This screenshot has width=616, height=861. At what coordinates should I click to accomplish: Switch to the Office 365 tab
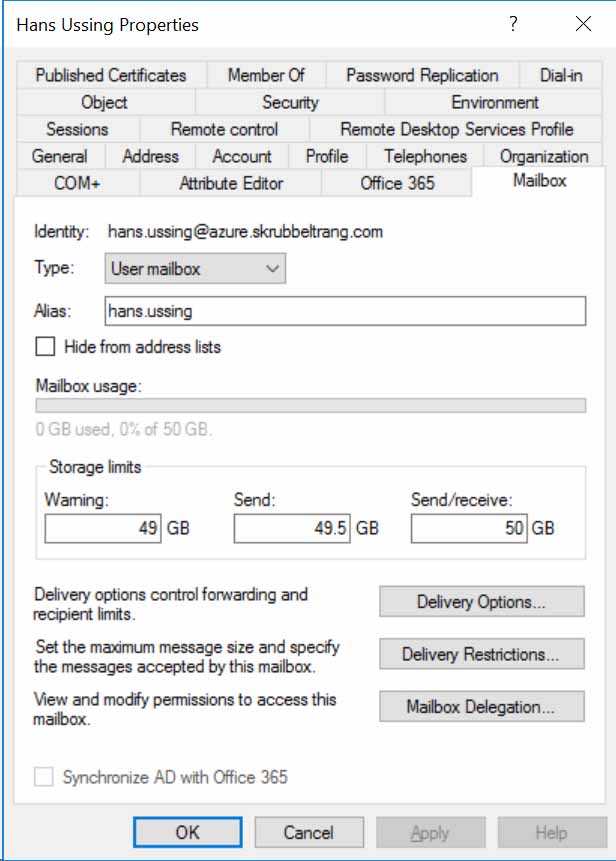point(398,183)
